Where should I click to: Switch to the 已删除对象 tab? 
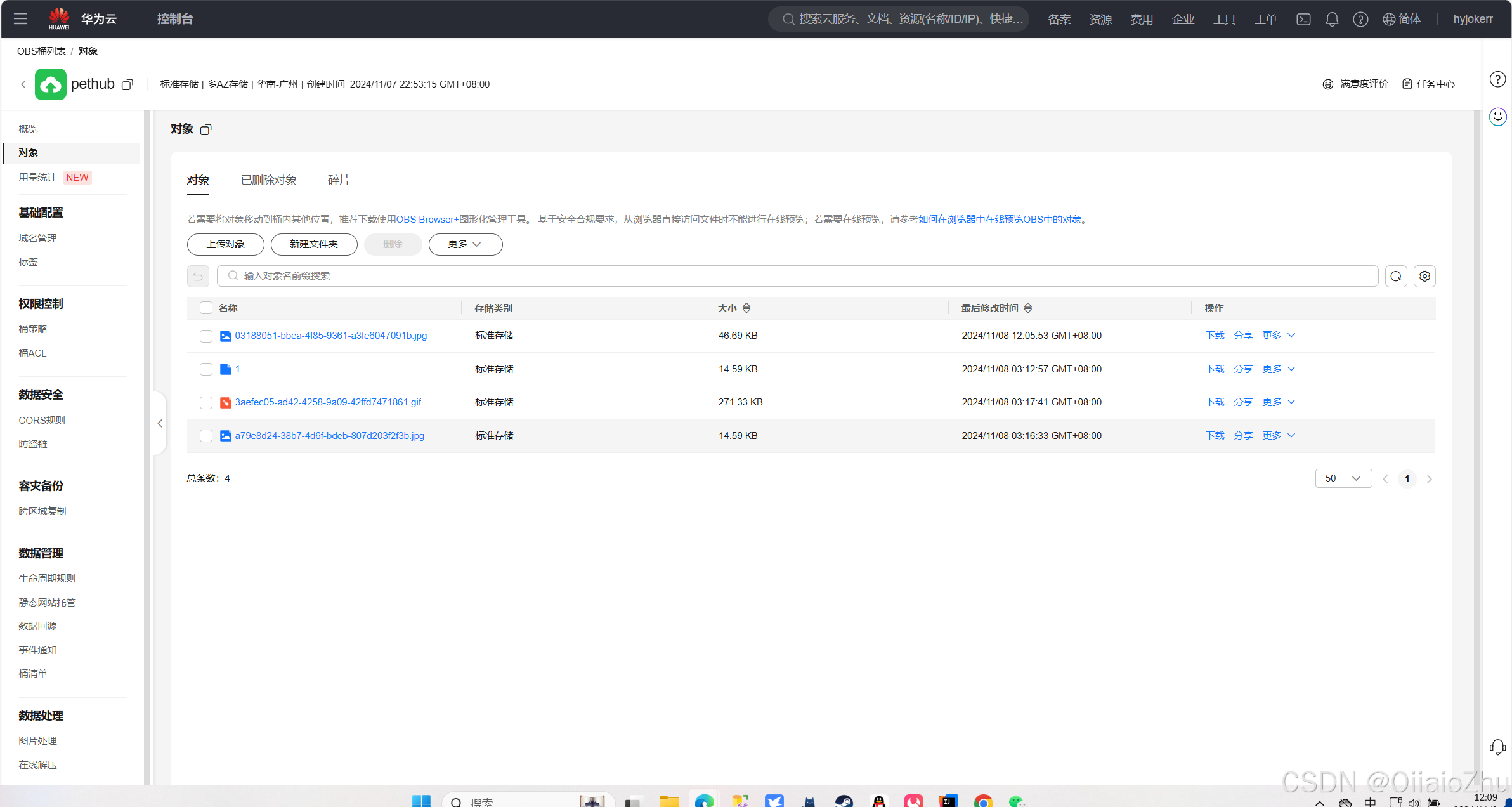268,180
